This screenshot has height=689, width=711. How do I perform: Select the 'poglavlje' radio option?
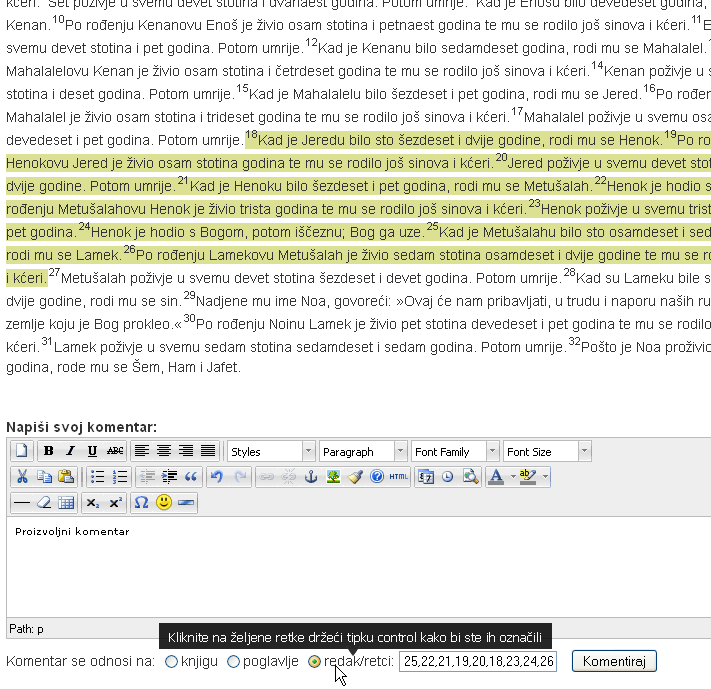[233, 661]
